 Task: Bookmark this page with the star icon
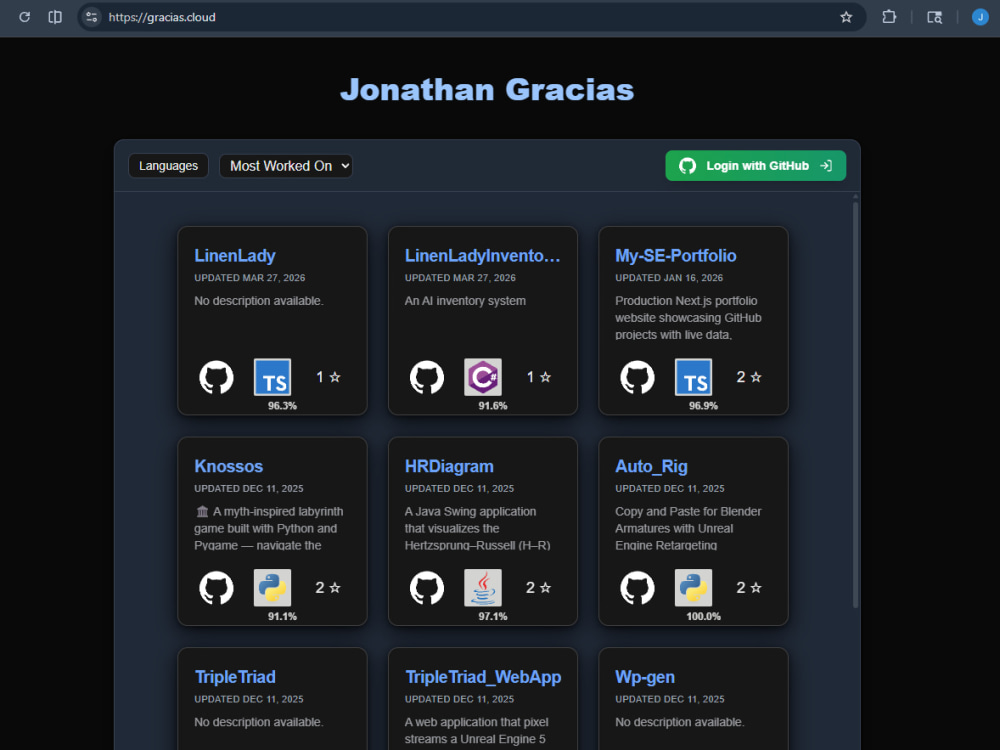[846, 17]
